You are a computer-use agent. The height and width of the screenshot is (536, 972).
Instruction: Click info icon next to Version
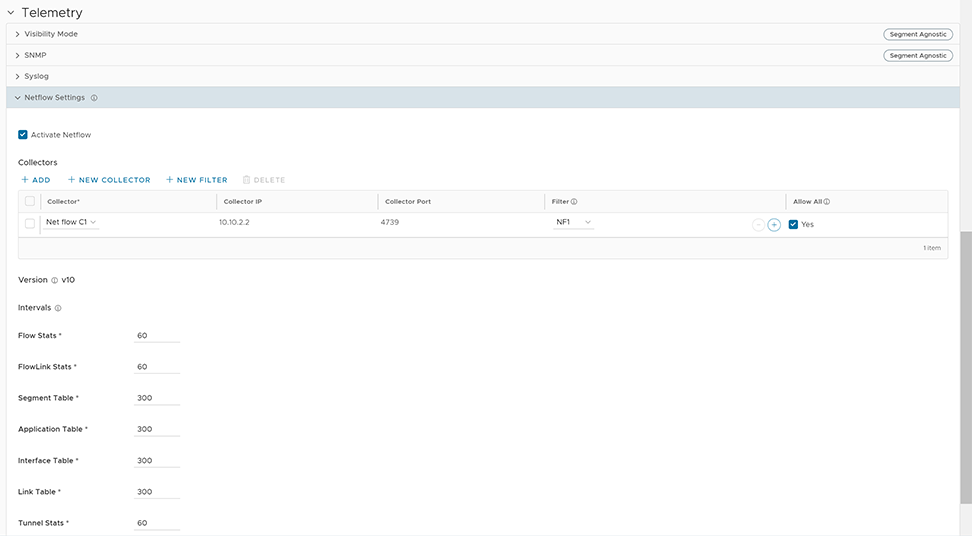pyautogui.click(x=54, y=281)
